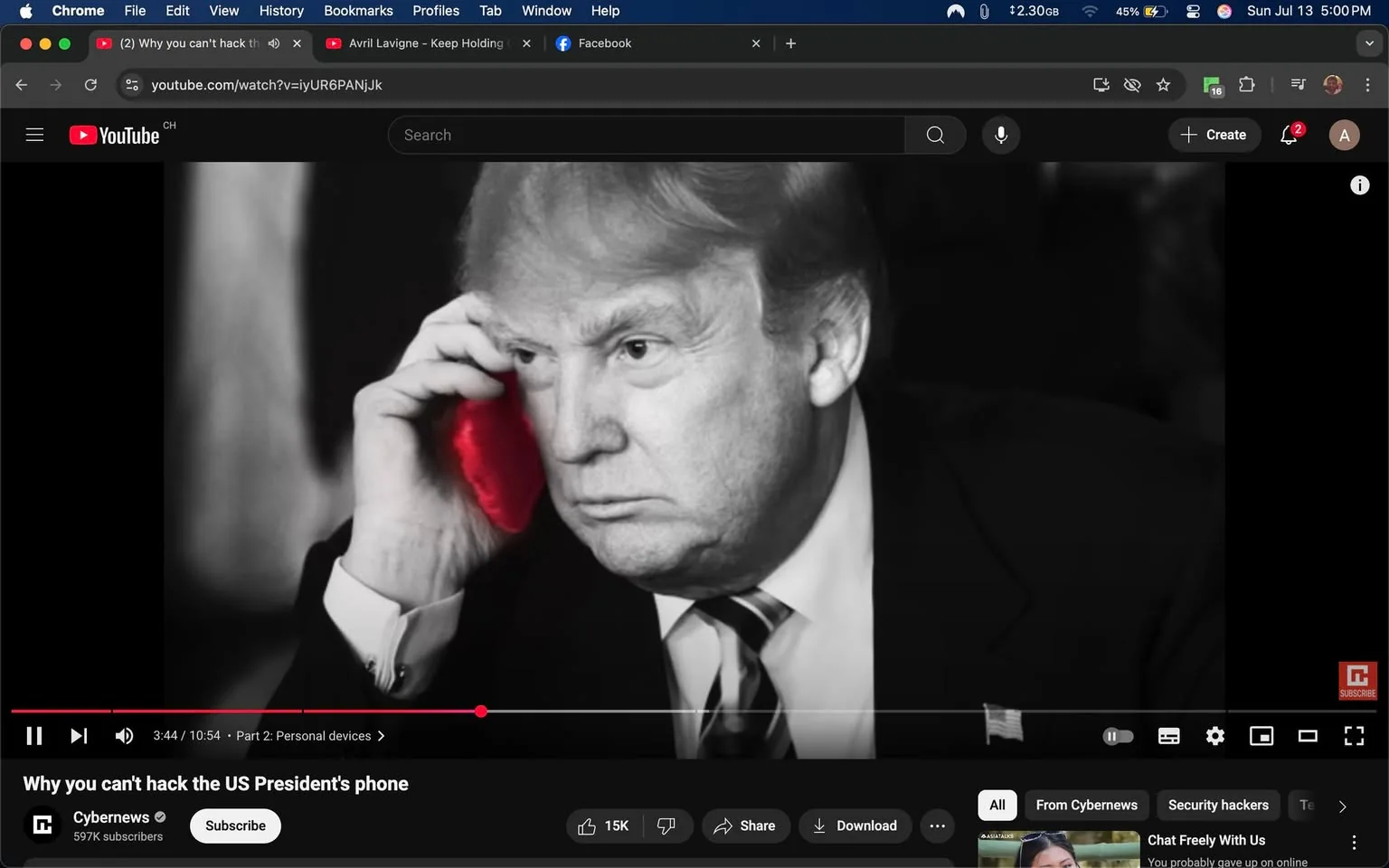Pause the video playback

pos(34,736)
